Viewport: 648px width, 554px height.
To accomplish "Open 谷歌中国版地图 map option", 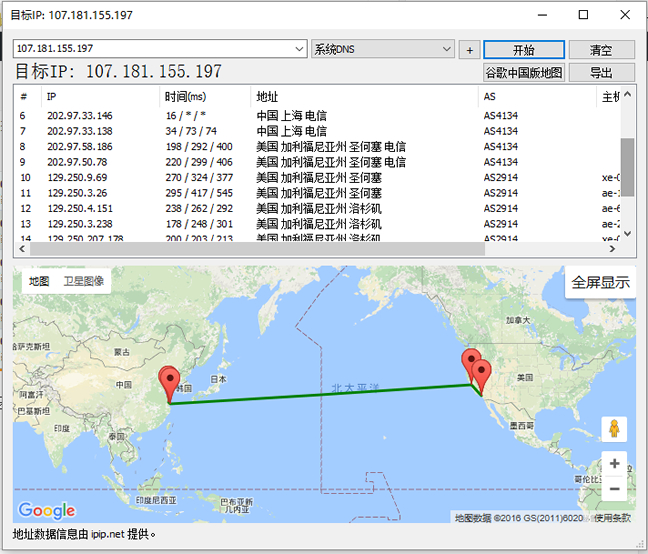I will pos(524,72).
